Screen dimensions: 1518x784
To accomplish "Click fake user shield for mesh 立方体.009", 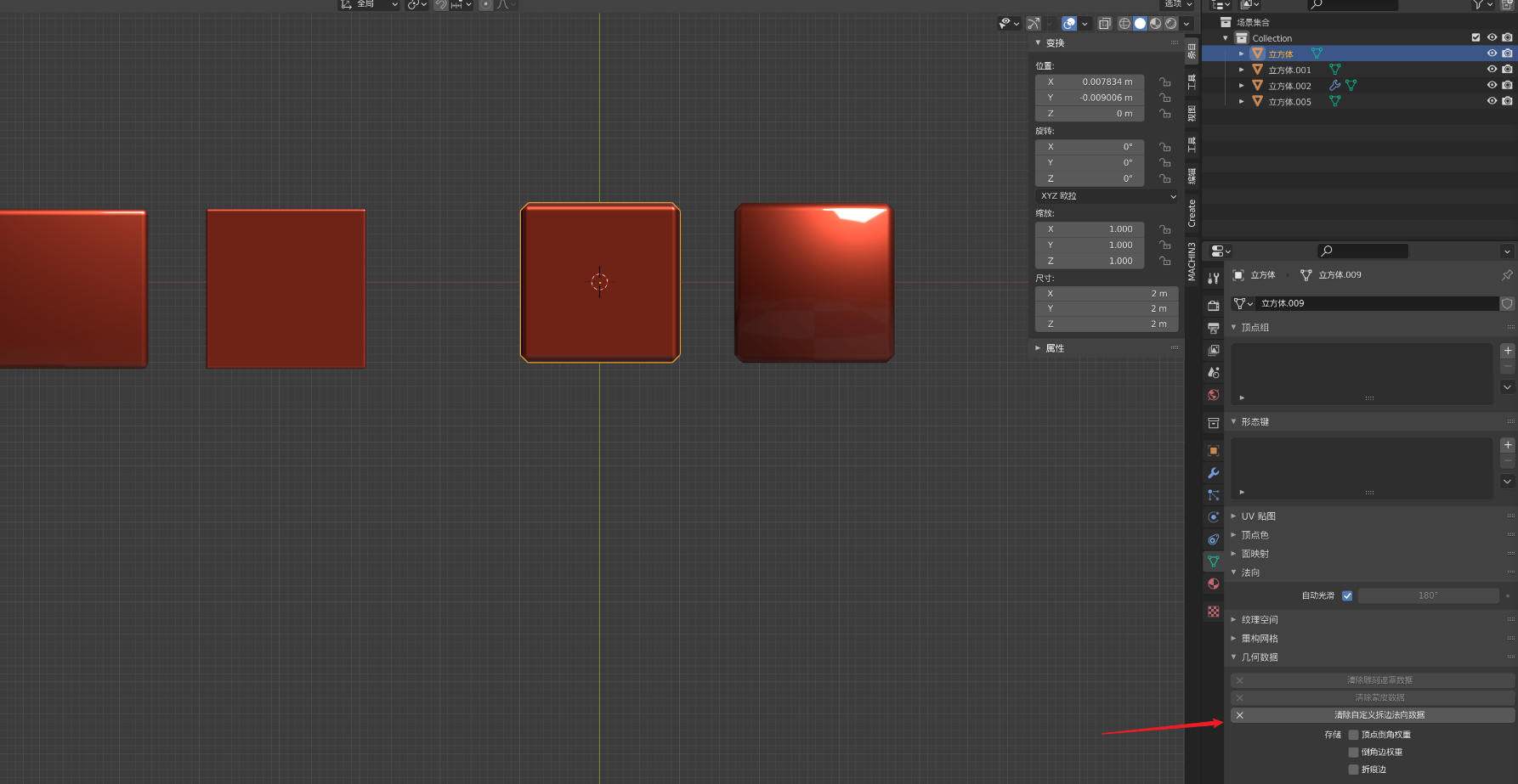I will [x=1507, y=303].
